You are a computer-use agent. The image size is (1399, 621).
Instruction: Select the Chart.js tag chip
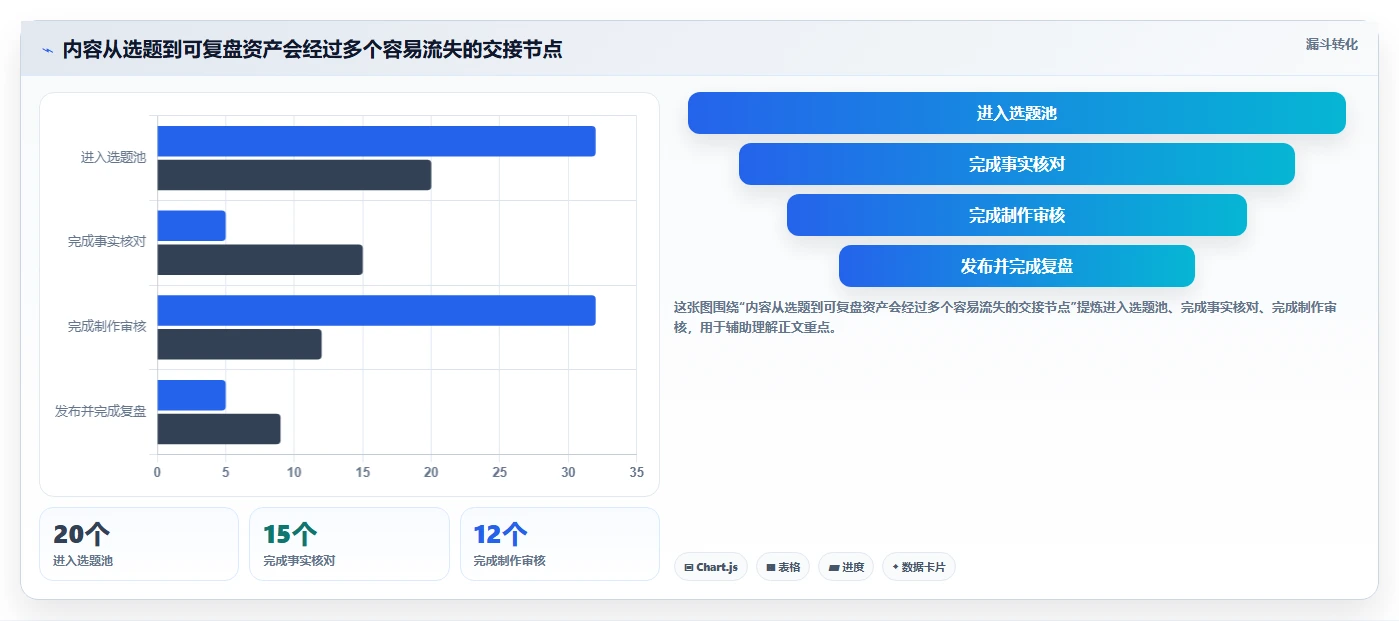(711, 567)
